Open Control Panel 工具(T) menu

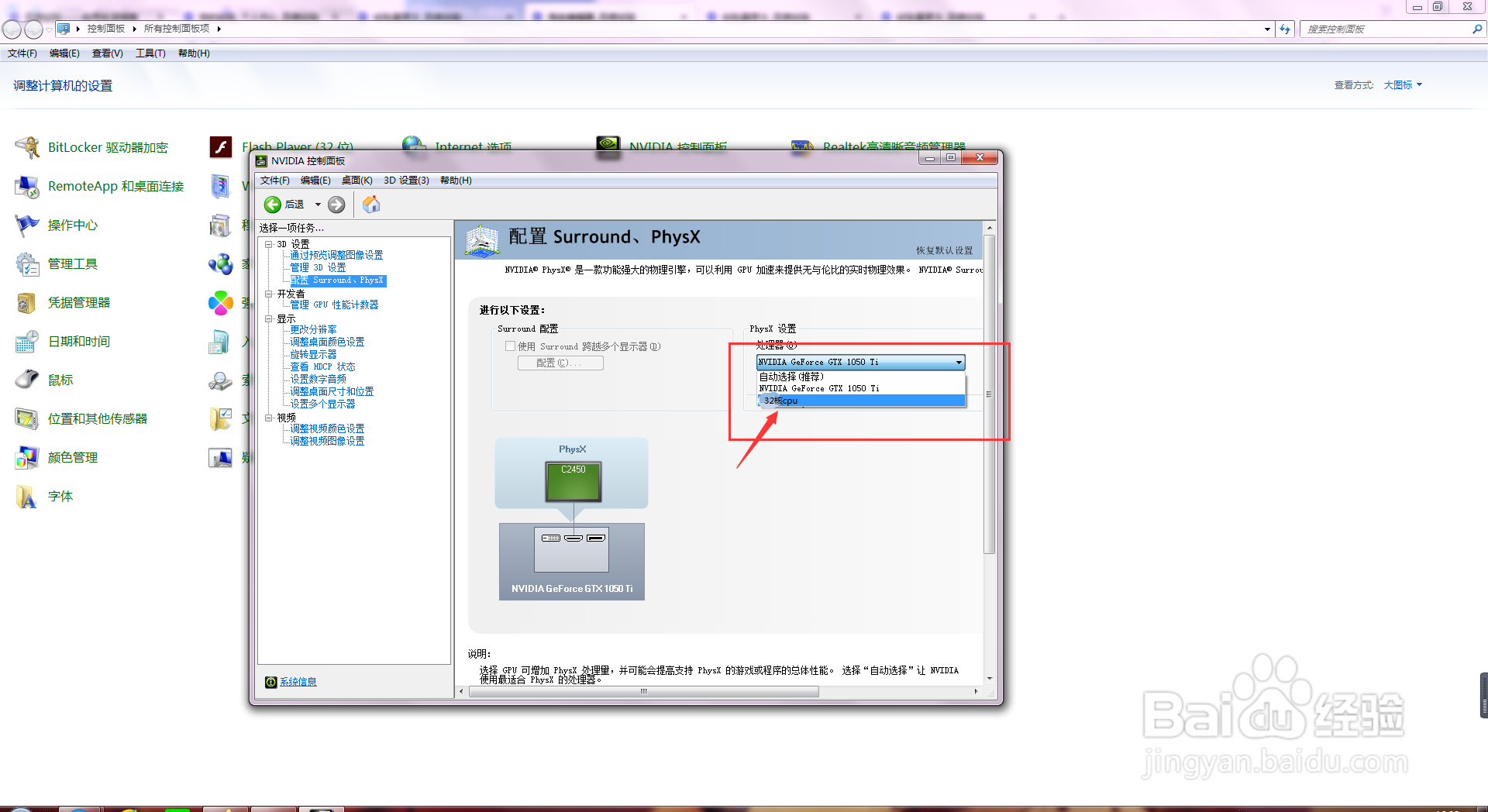[150, 53]
